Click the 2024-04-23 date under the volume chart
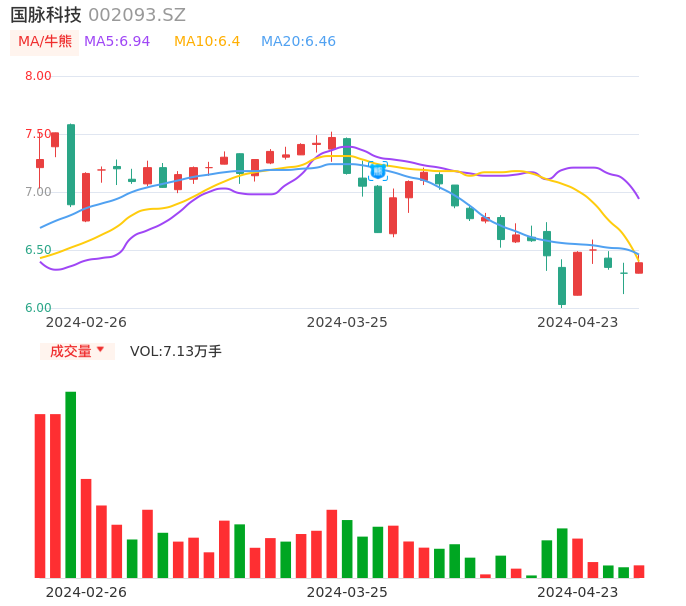This screenshot has width=686, height=606. tap(578, 592)
